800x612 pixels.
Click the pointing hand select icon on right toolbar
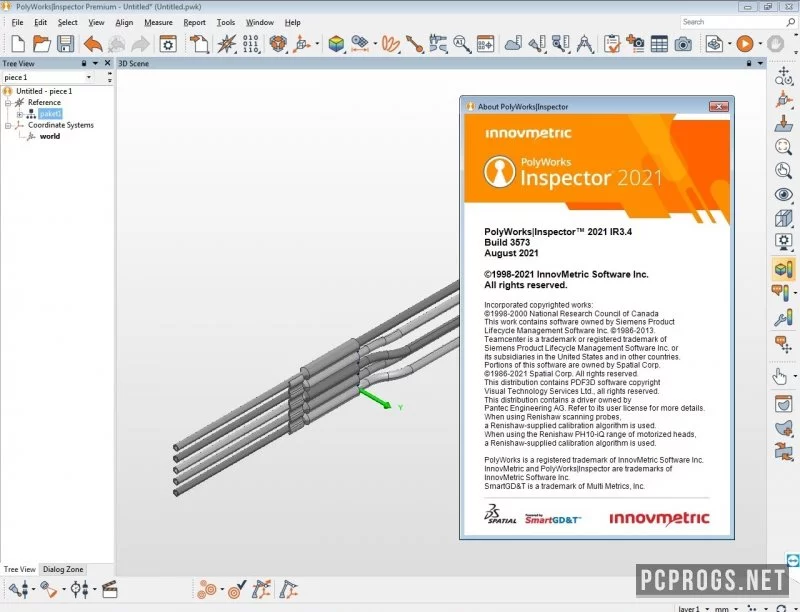(780, 376)
